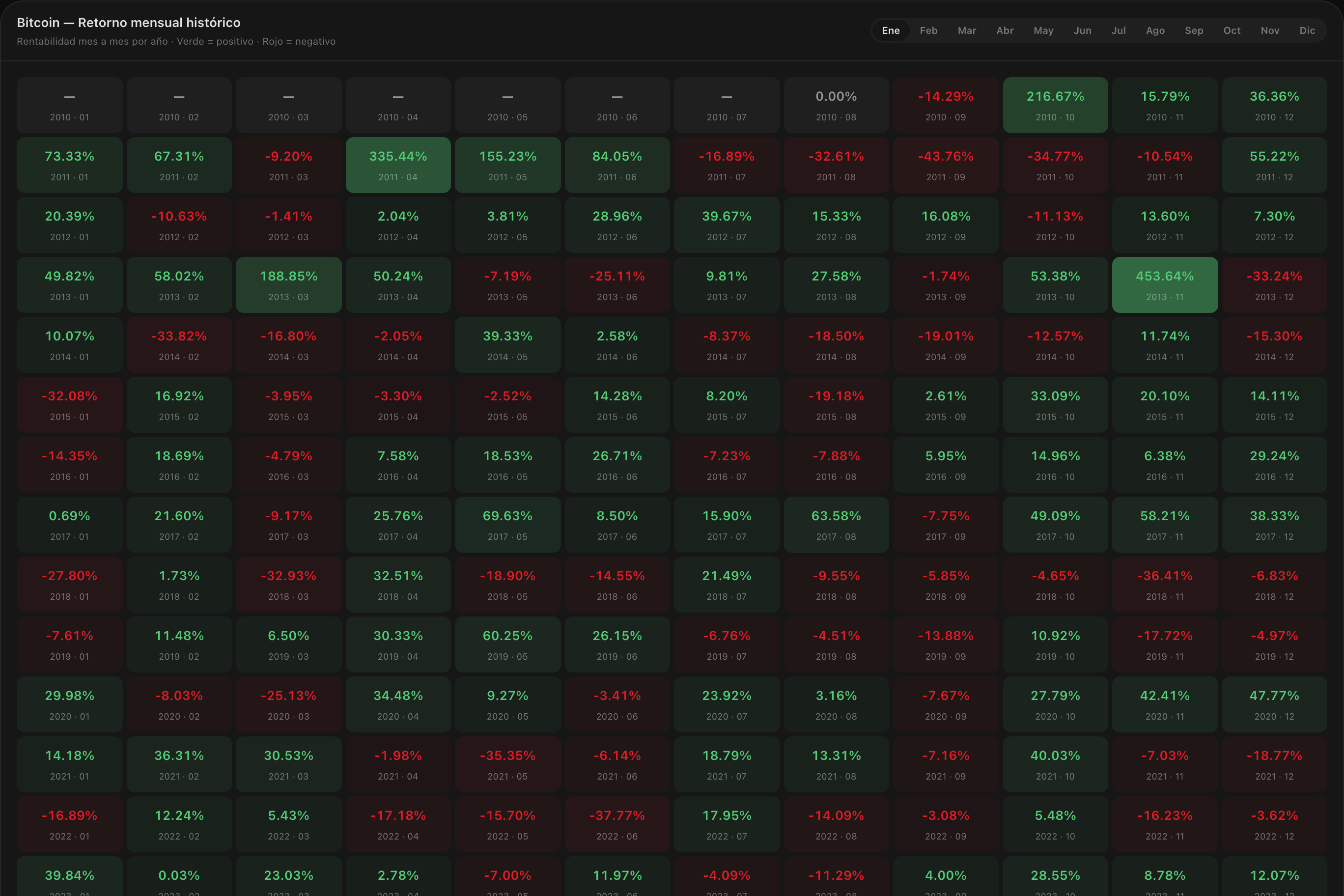
Task: Open the Oct month tab
Action: click(x=1232, y=31)
